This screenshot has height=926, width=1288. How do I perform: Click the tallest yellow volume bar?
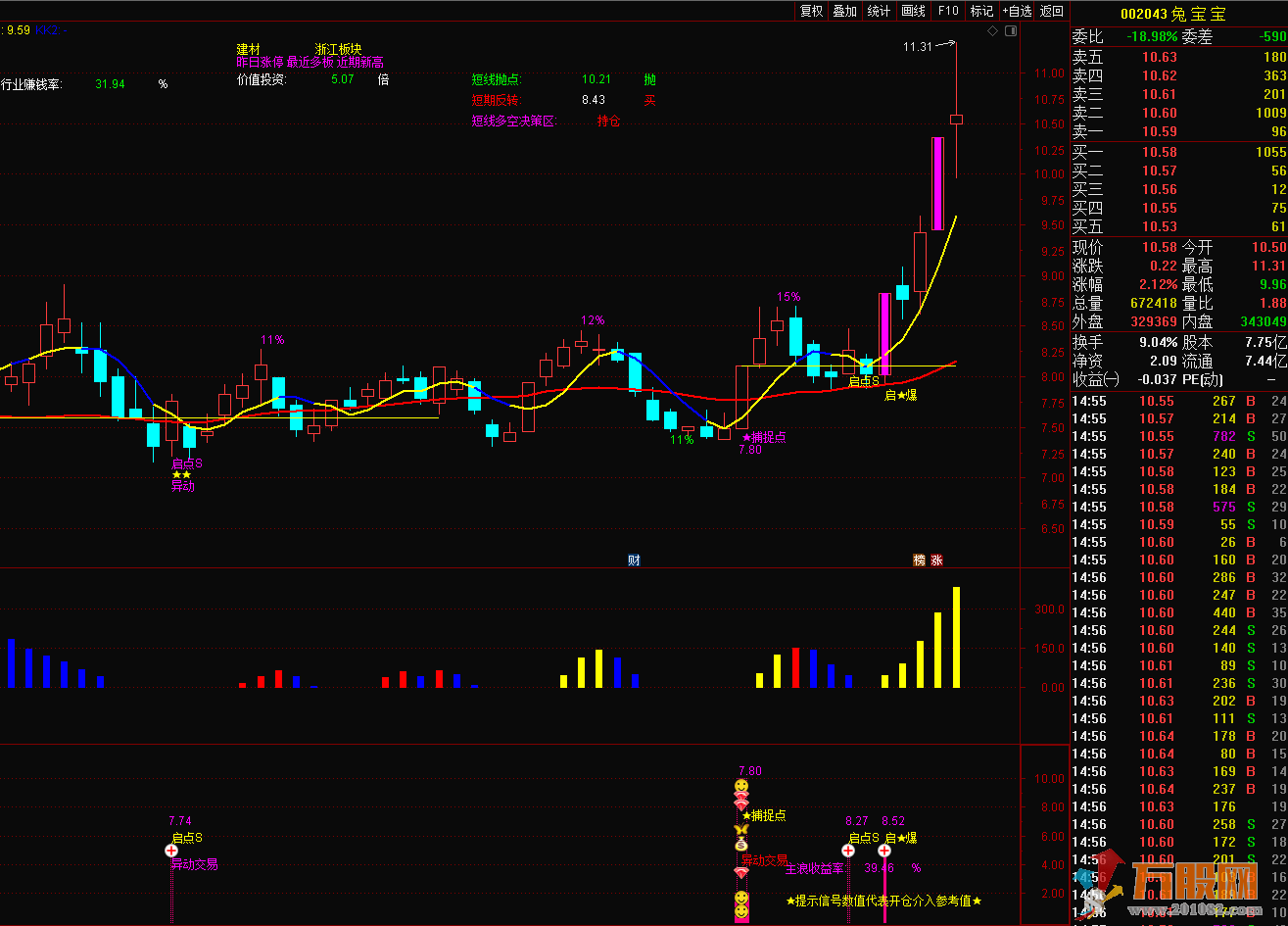pyautogui.click(x=956, y=637)
